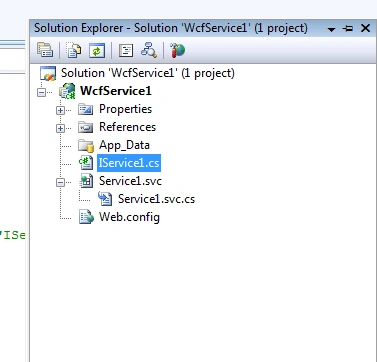Click the References folder icon
The height and width of the screenshot is (362, 377).
(x=86, y=127)
